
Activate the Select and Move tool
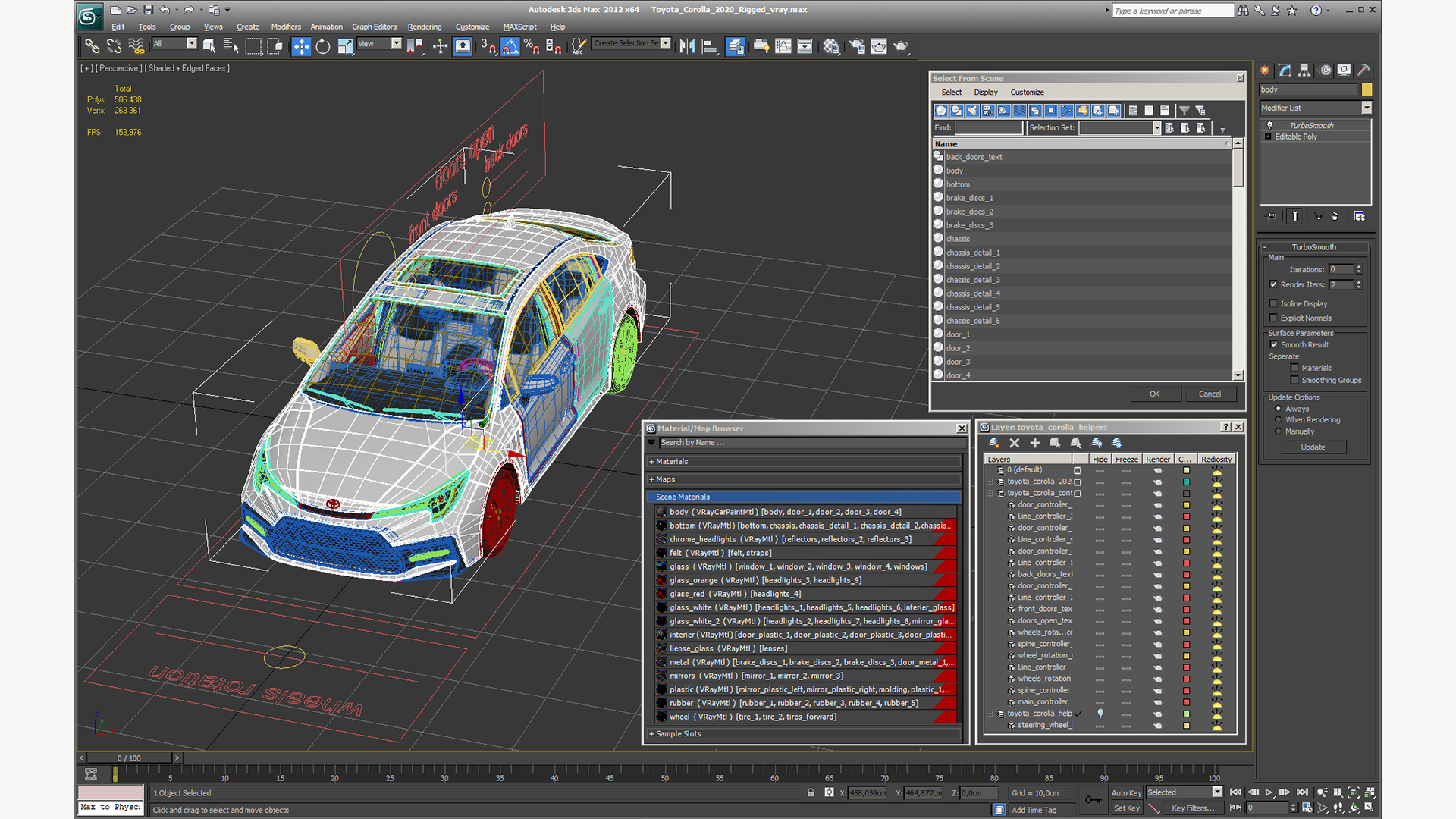pyautogui.click(x=301, y=46)
